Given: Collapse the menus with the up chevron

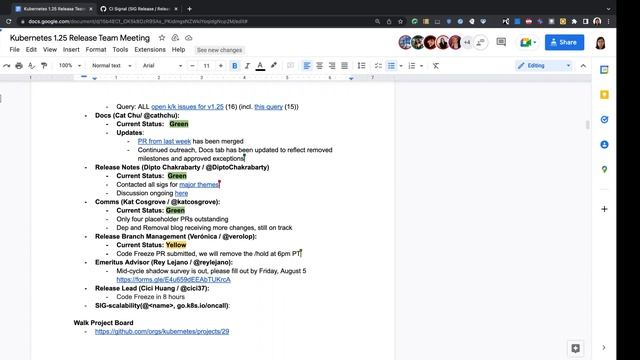Looking at the screenshot, I should [x=583, y=66].
